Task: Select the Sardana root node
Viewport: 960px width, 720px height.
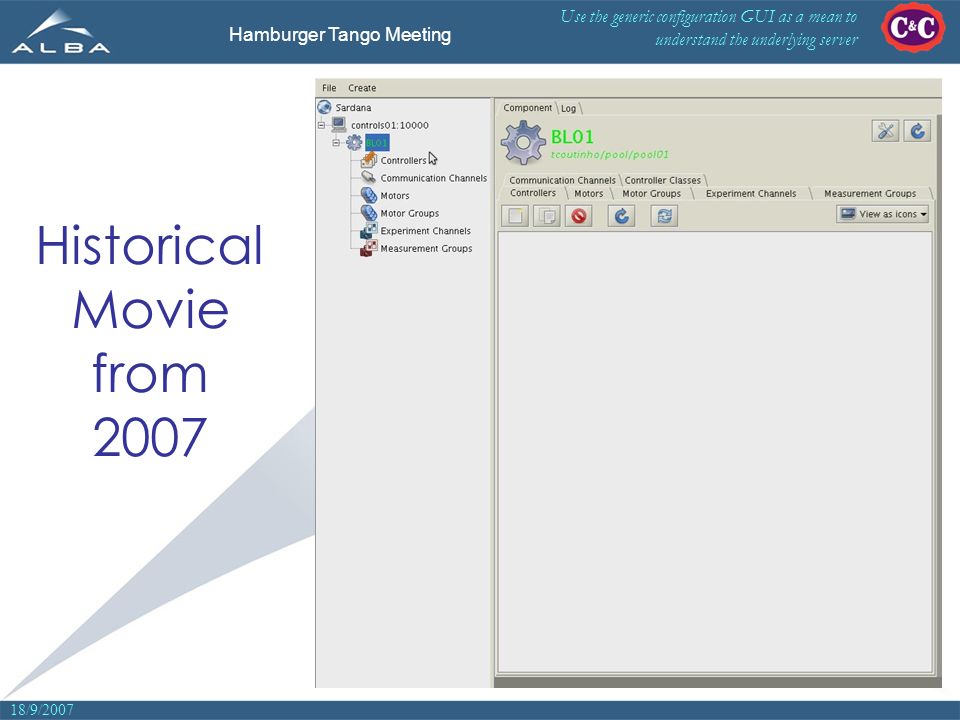Action: click(353, 107)
